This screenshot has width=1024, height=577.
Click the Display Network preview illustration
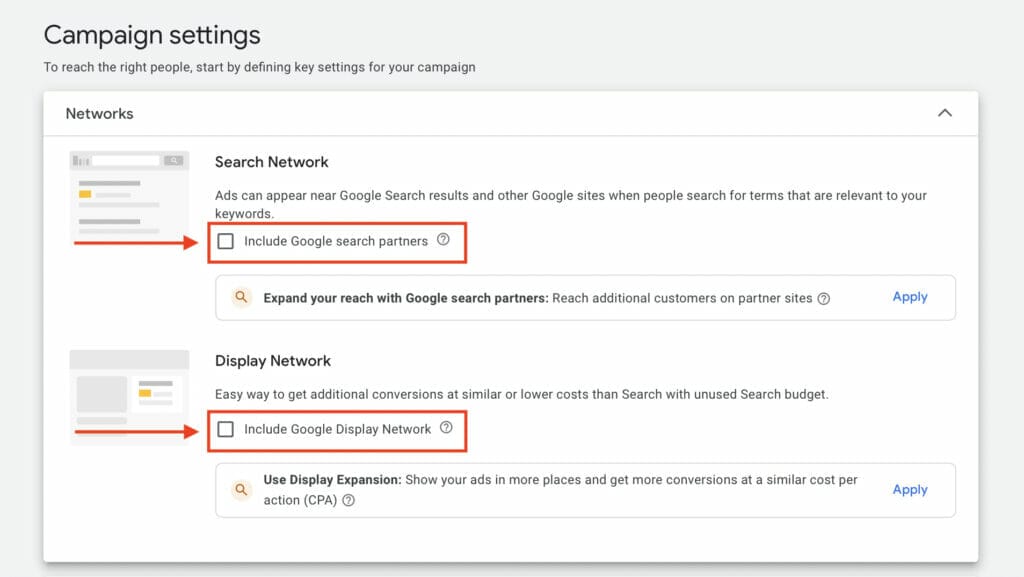[128, 385]
